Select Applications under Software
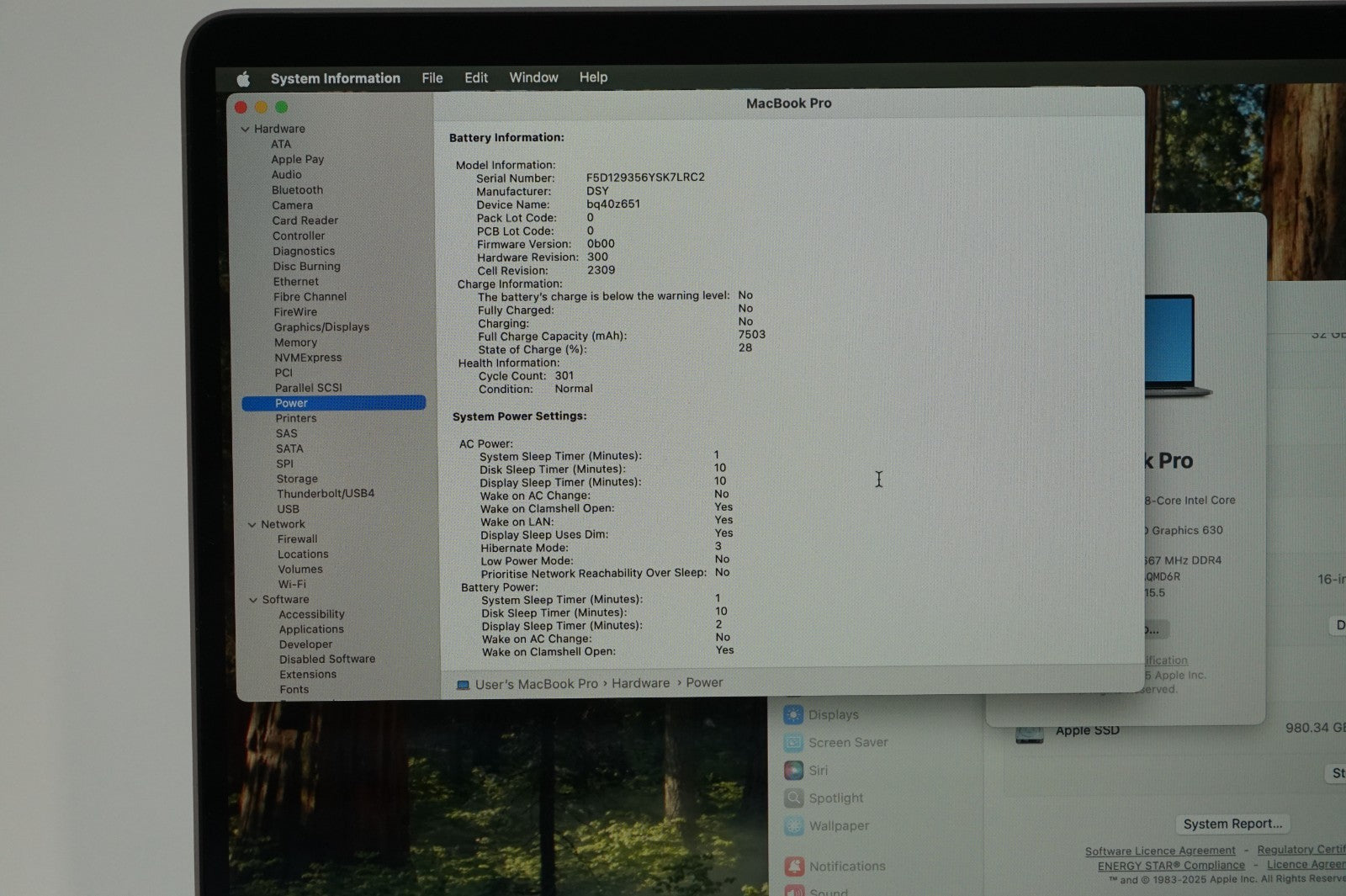This screenshot has width=1346, height=896. tap(311, 630)
